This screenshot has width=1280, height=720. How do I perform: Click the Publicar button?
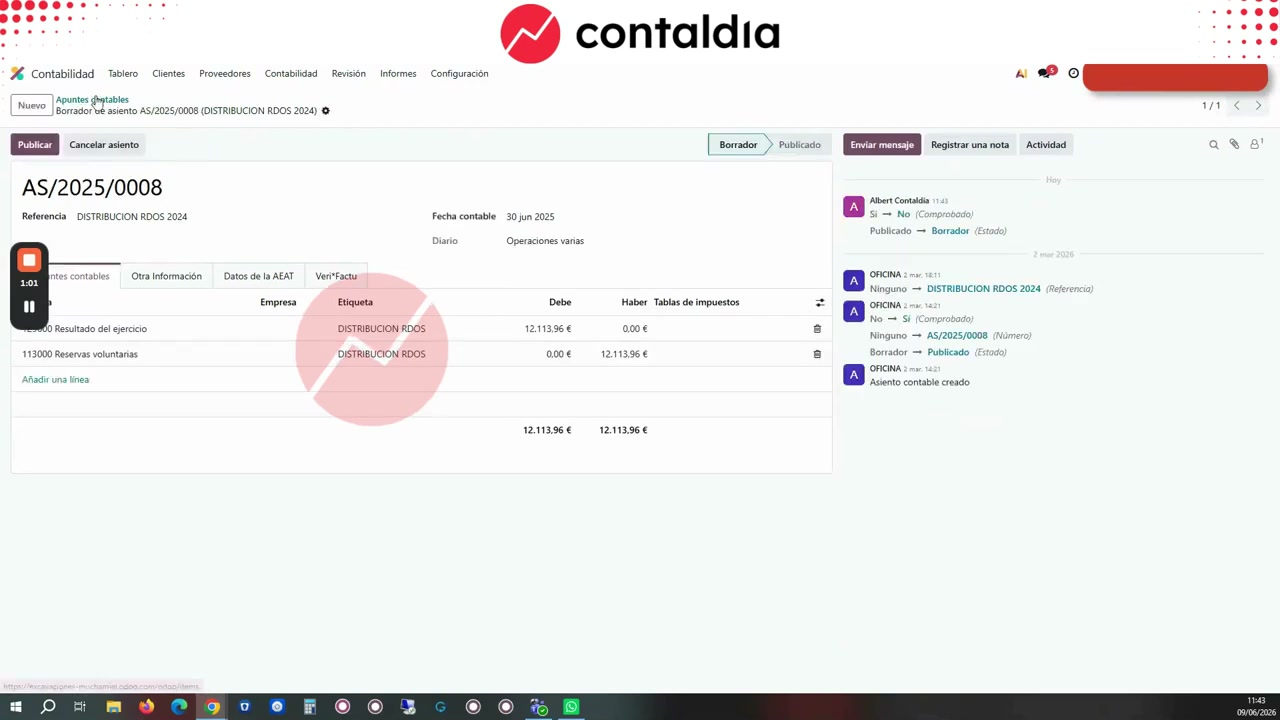tap(35, 145)
